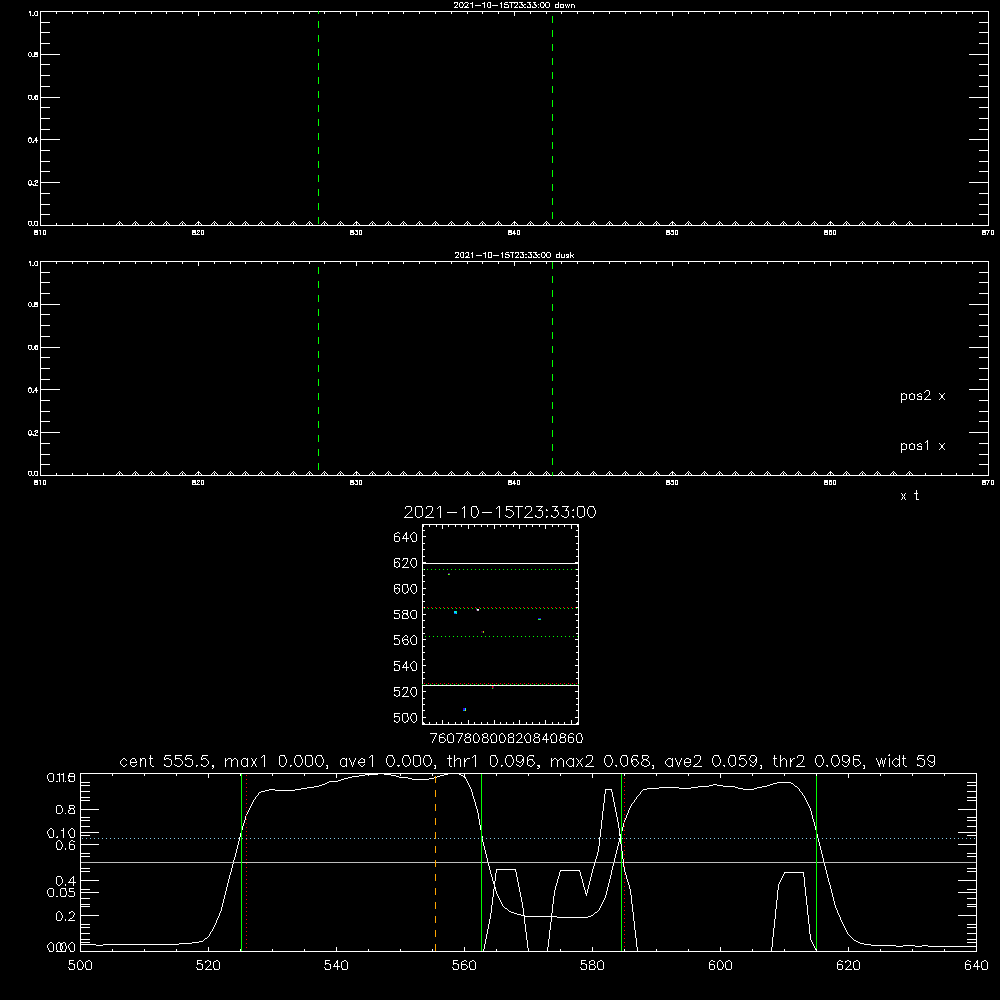
Task: Select the "thr2 0.096" value in stats line
Action: 818,761
